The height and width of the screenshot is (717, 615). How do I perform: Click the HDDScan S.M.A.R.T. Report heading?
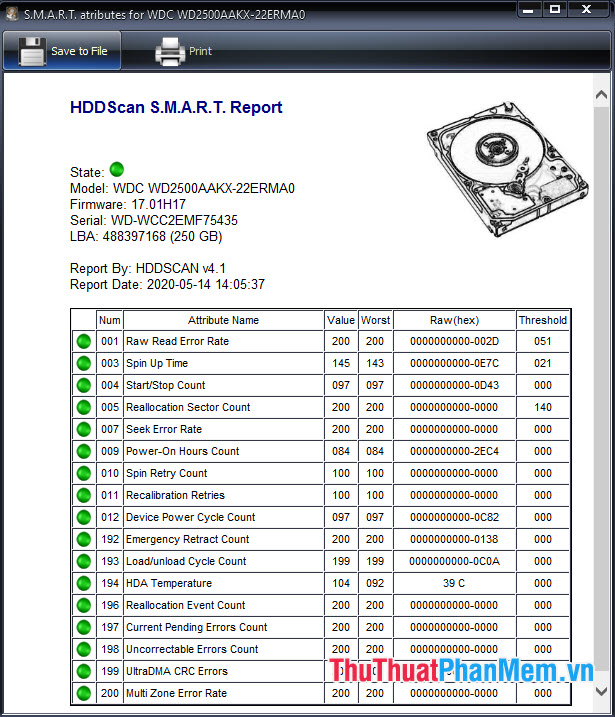point(176,107)
